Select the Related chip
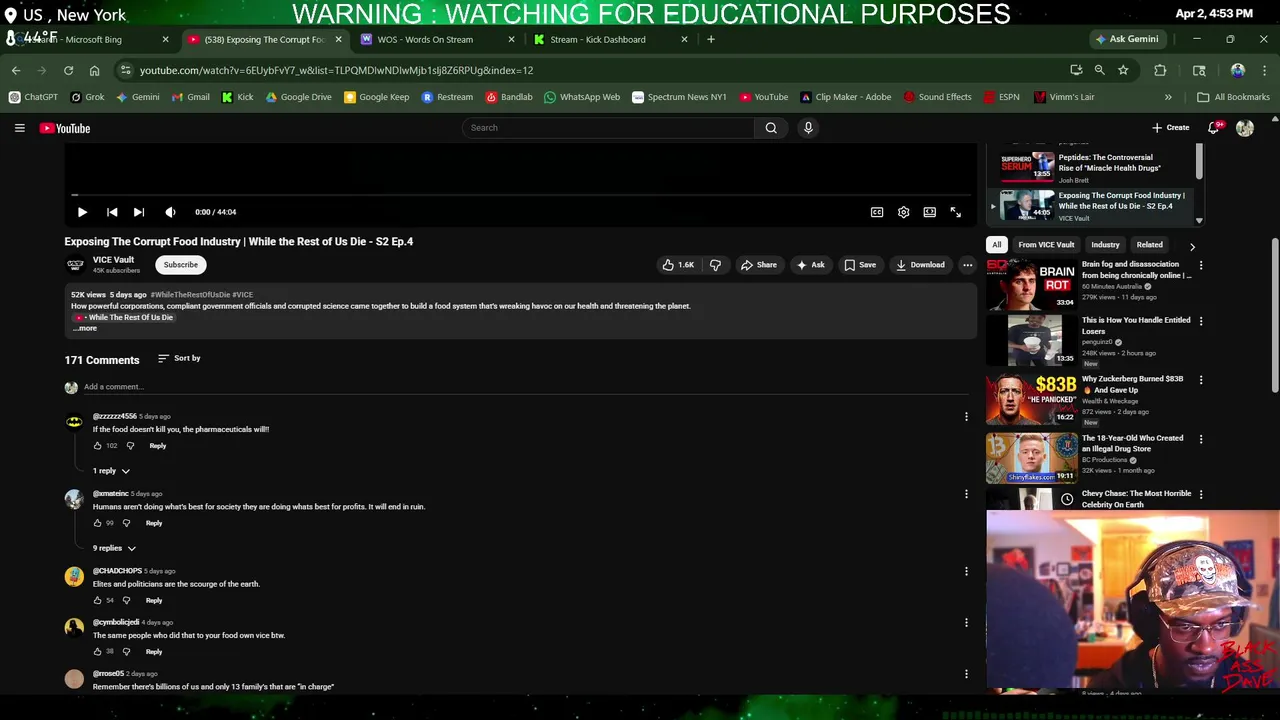This screenshot has width=1280, height=720. [1149, 245]
